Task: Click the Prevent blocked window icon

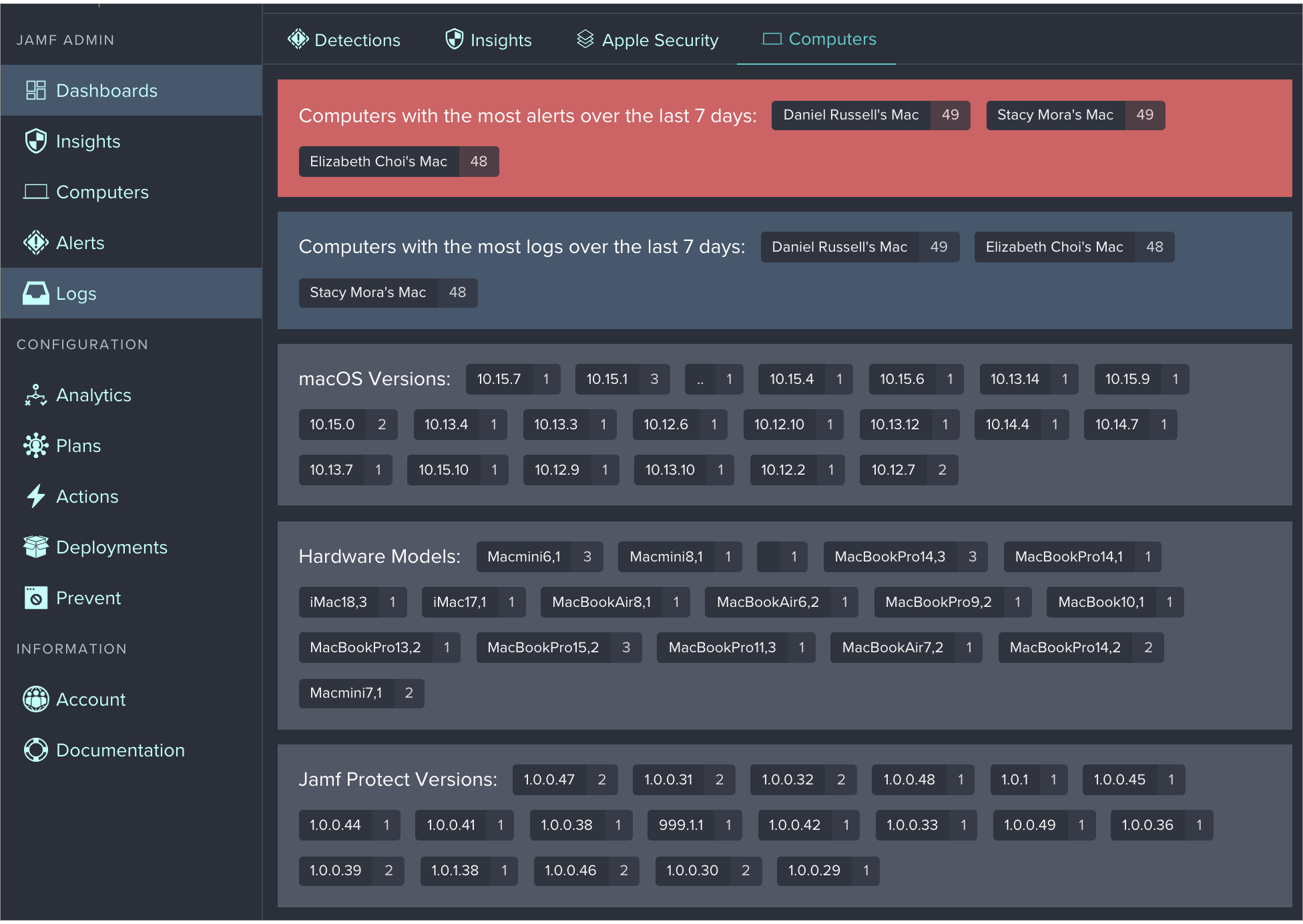Action: 35,598
